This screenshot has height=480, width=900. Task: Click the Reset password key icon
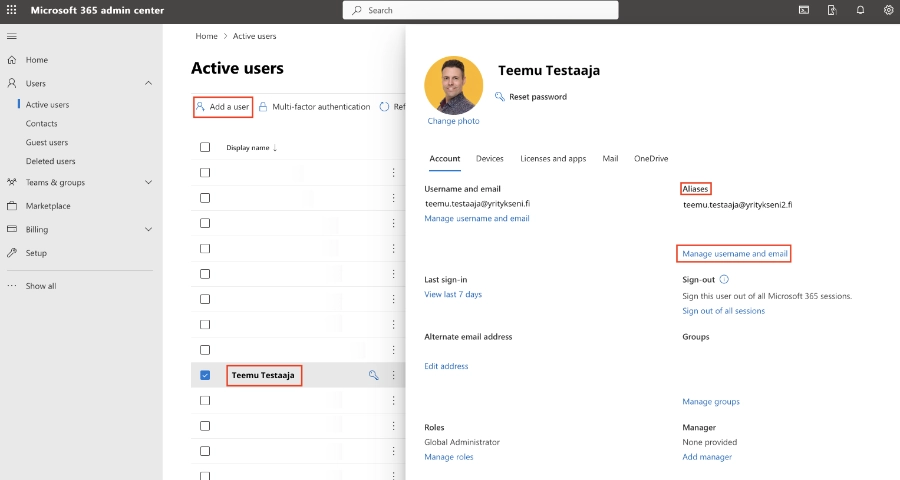click(500, 96)
